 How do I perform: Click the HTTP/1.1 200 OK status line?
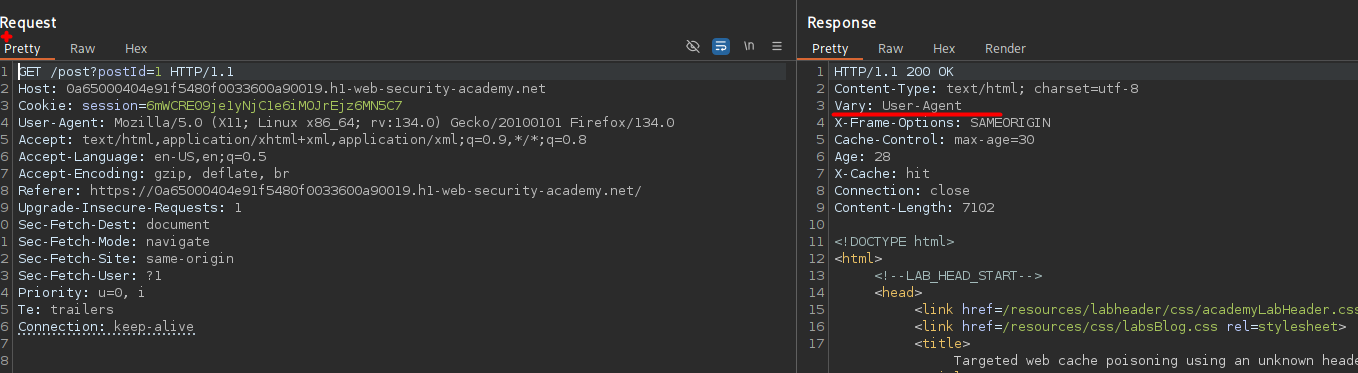[x=894, y=72]
